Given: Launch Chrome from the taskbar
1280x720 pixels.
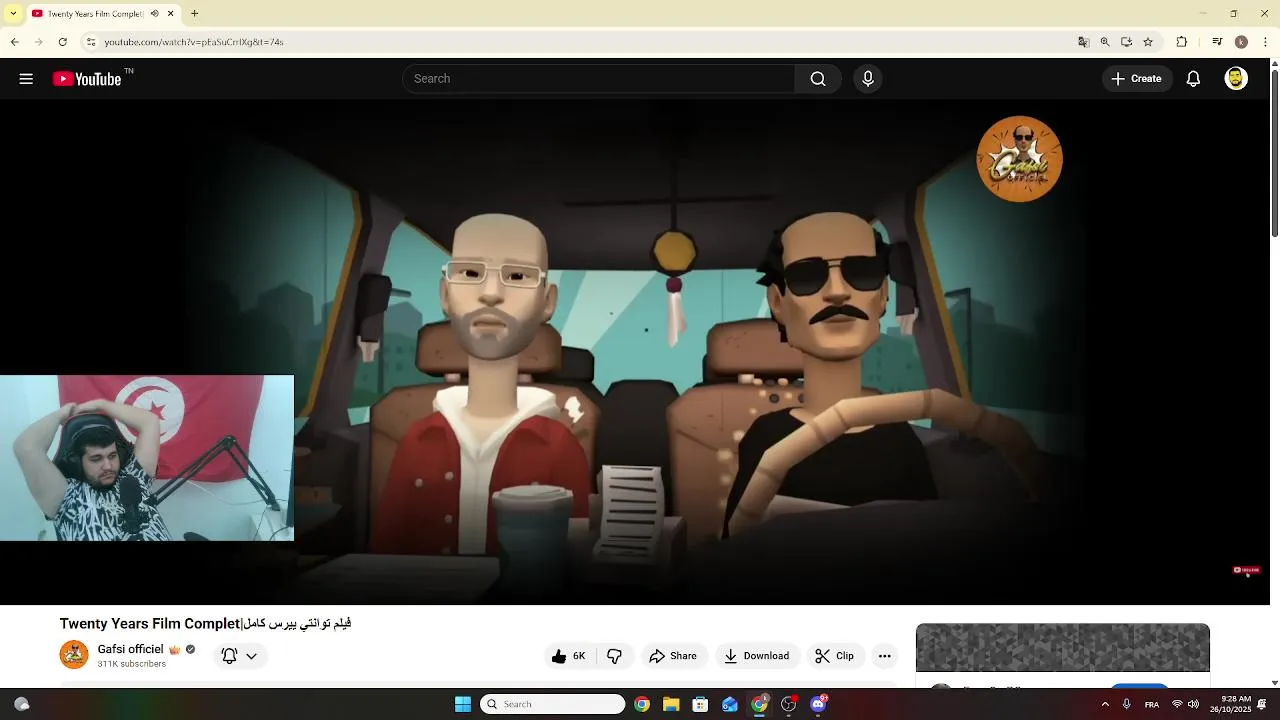Looking at the screenshot, I should 642,704.
